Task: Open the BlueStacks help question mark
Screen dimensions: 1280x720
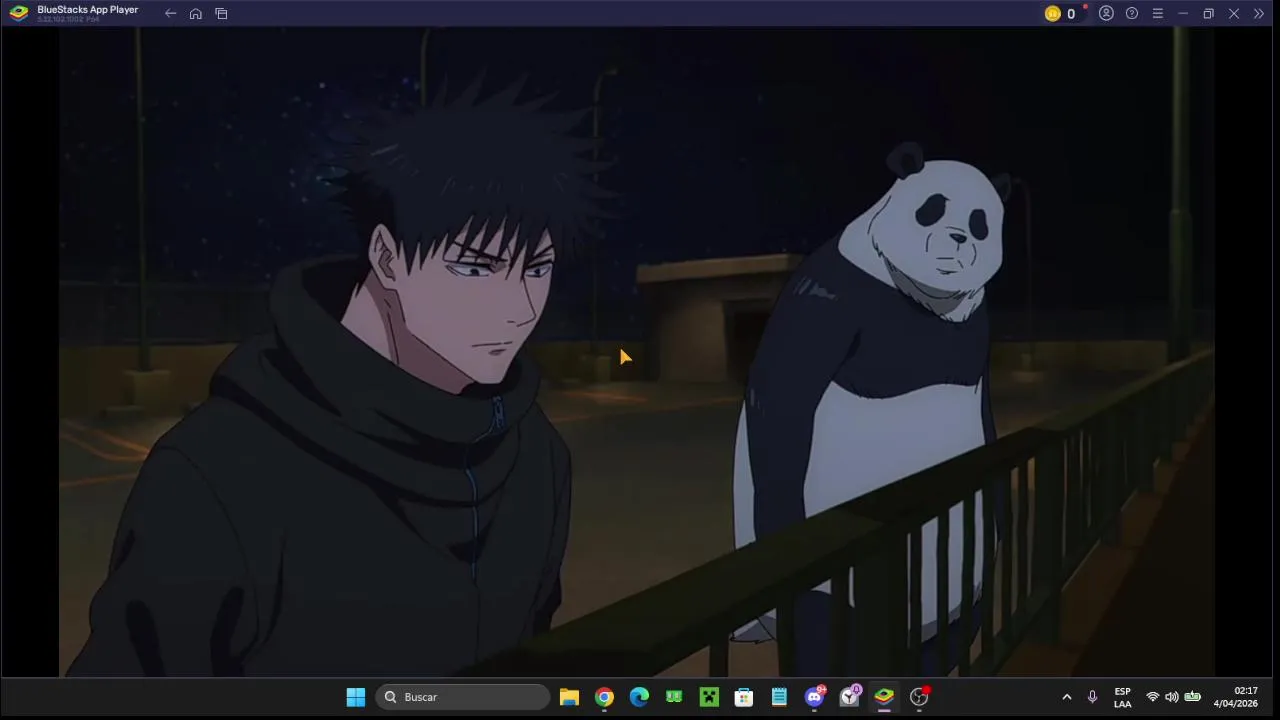Action: (1132, 14)
